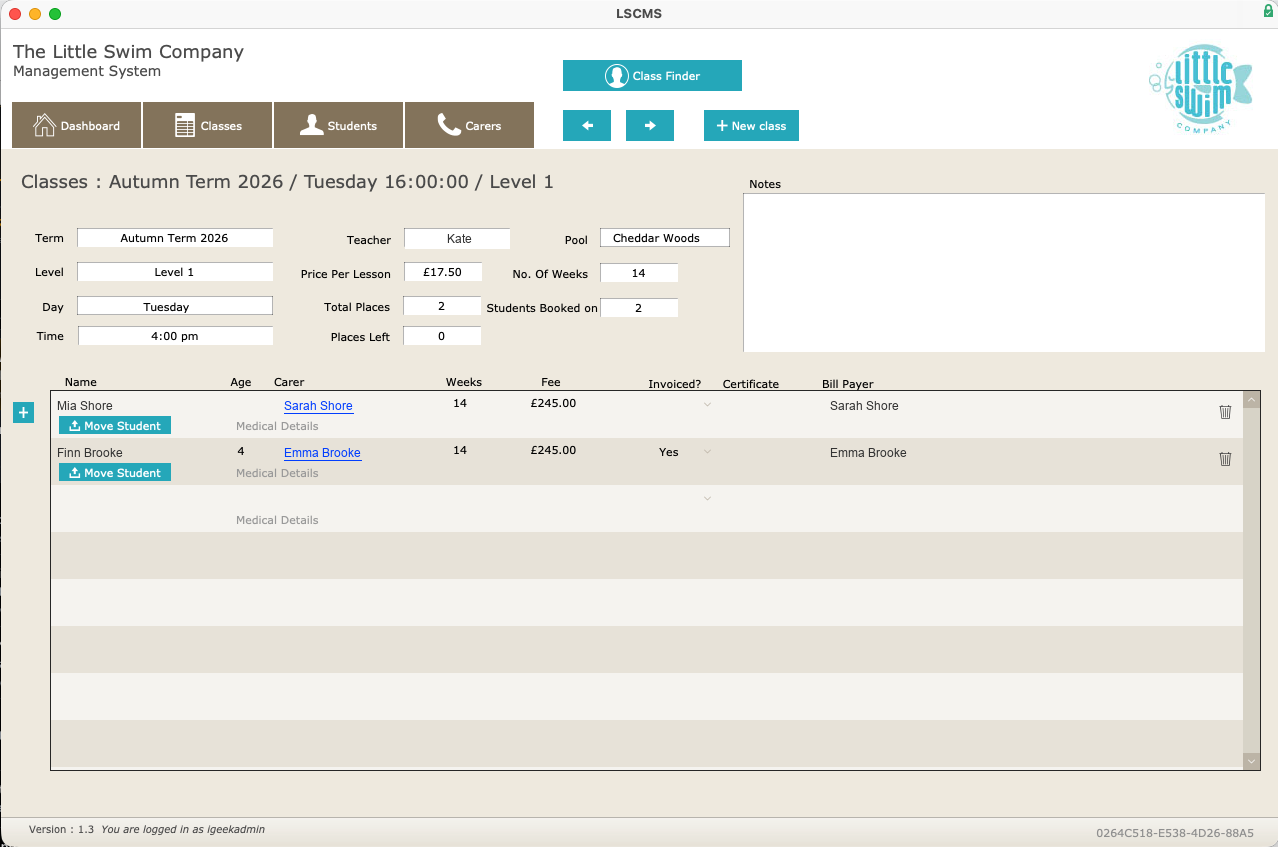Image resolution: width=1278 pixels, height=847 pixels.
Task: Click the student list scroll up arrow
Action: pyautogui.click(x=1251, y=400)
